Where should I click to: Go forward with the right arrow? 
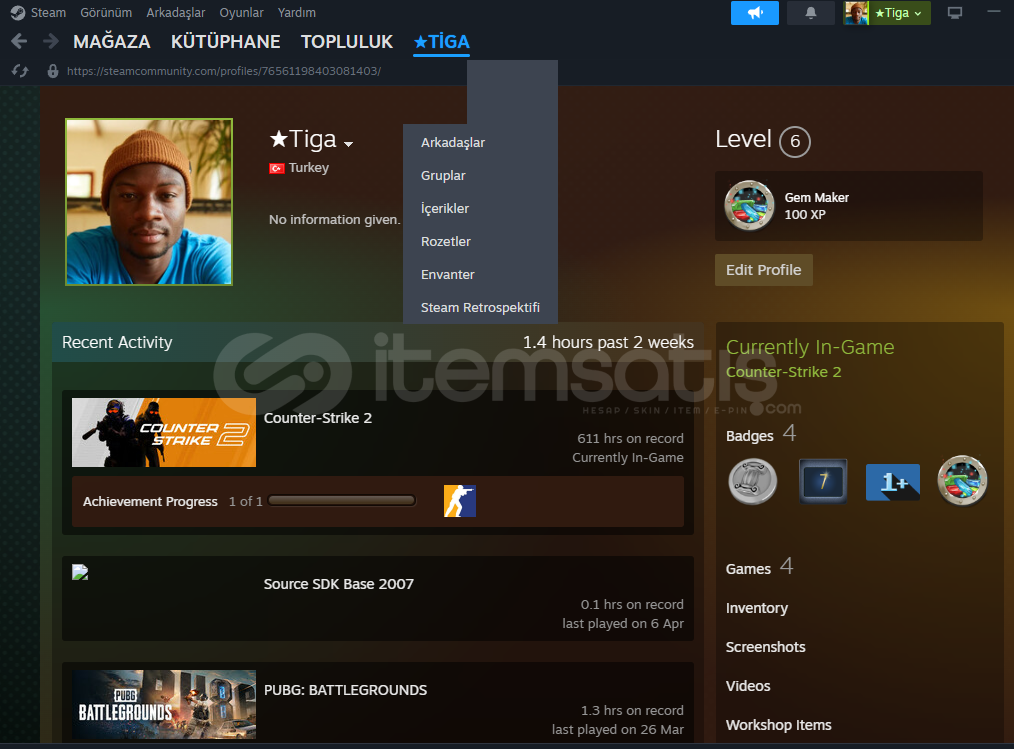pos(50,42)
